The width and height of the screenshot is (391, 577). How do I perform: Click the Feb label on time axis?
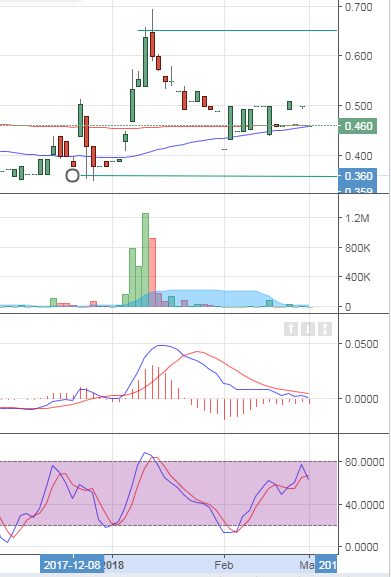[224, 565]
